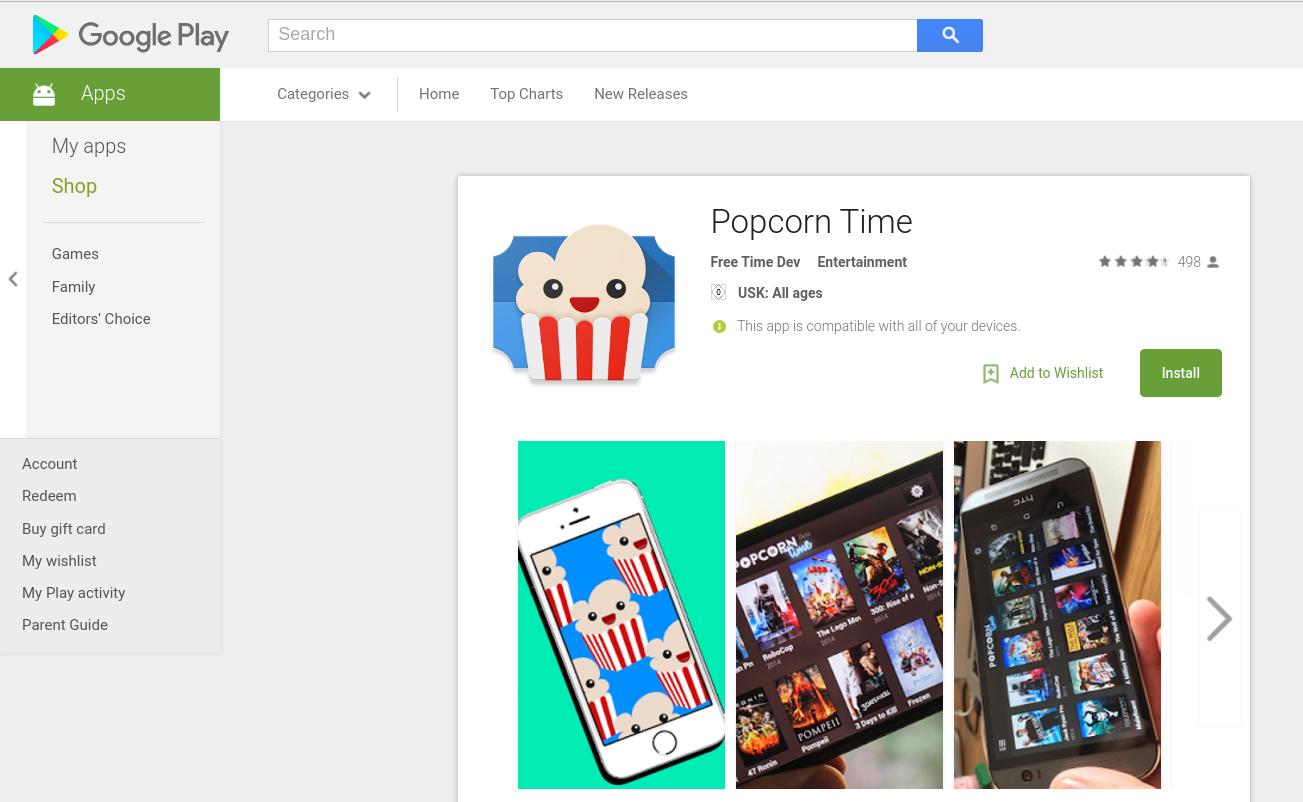Click the green Install button
Viewport: 1303px width, 802px height.
1180,373
